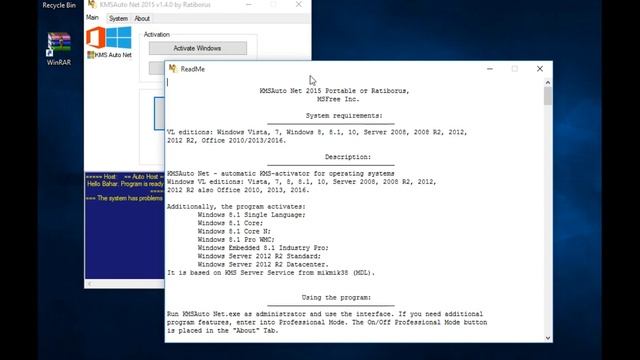
Task: Click the 'System requirements:' heading
Action: coord(344,116)
